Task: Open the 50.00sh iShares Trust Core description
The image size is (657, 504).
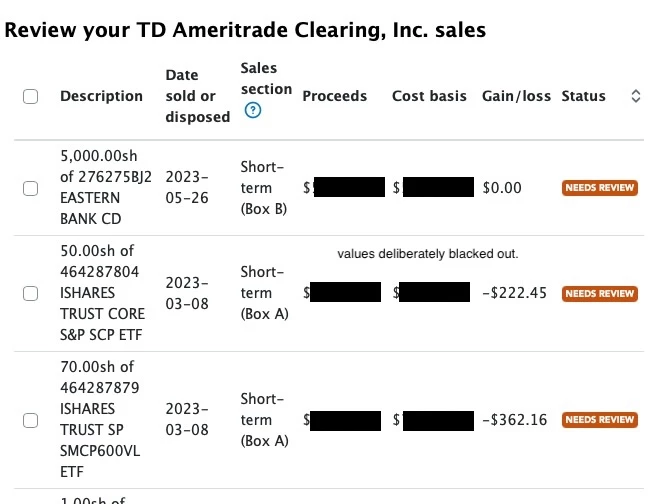Action: click(102, 293)
